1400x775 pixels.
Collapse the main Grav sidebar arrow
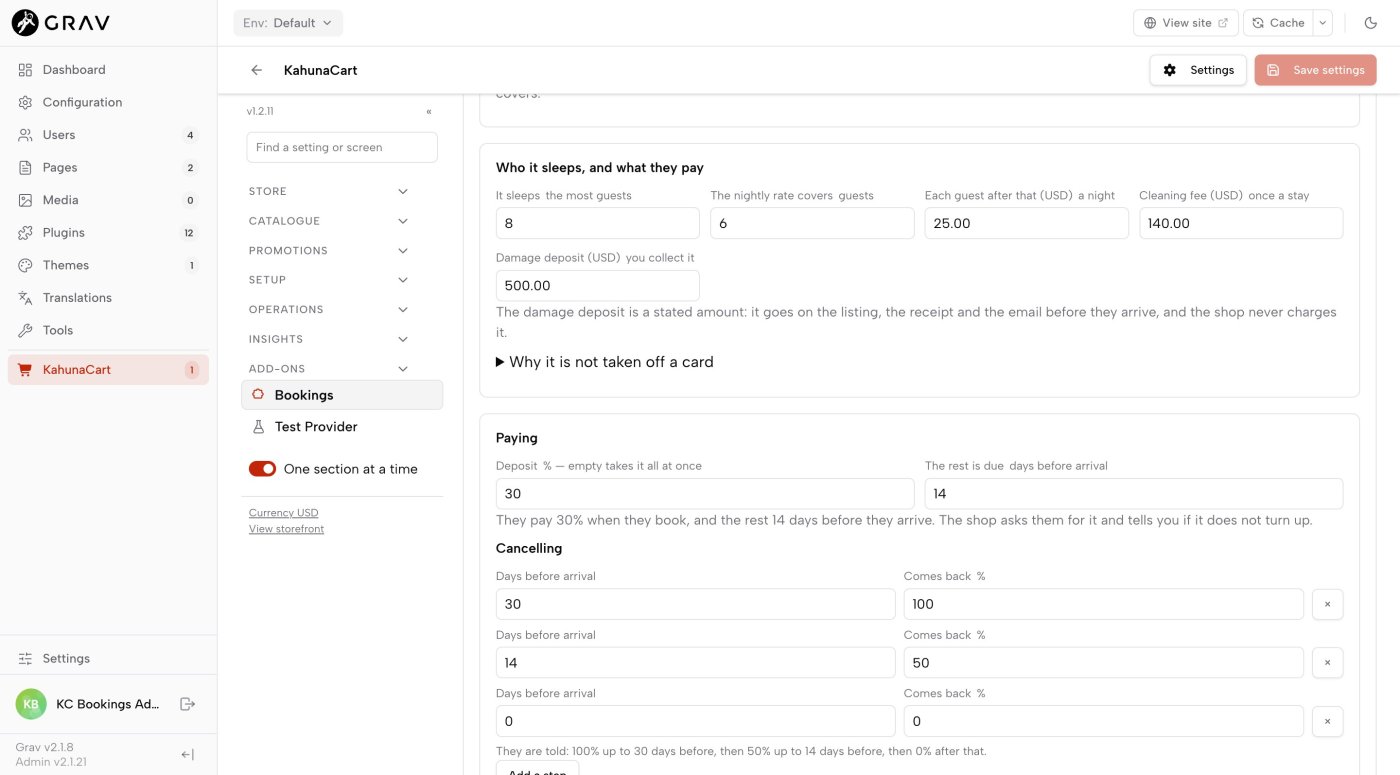click(x=187, y=755)
